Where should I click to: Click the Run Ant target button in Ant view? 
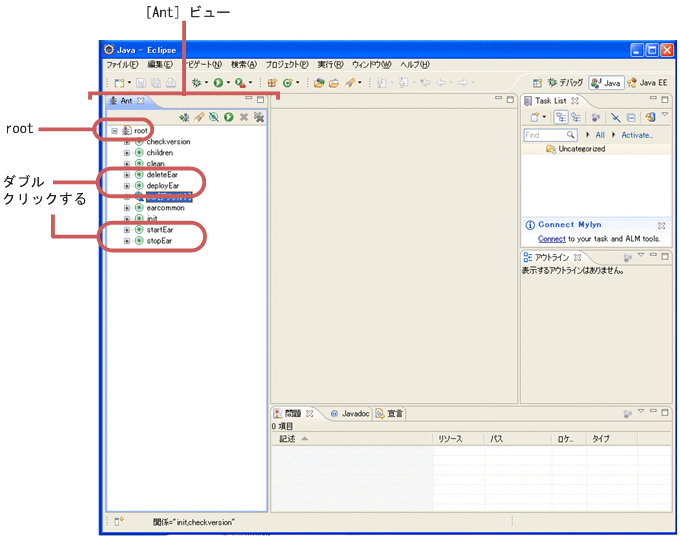pyautogui.click(x=229, y=117)
